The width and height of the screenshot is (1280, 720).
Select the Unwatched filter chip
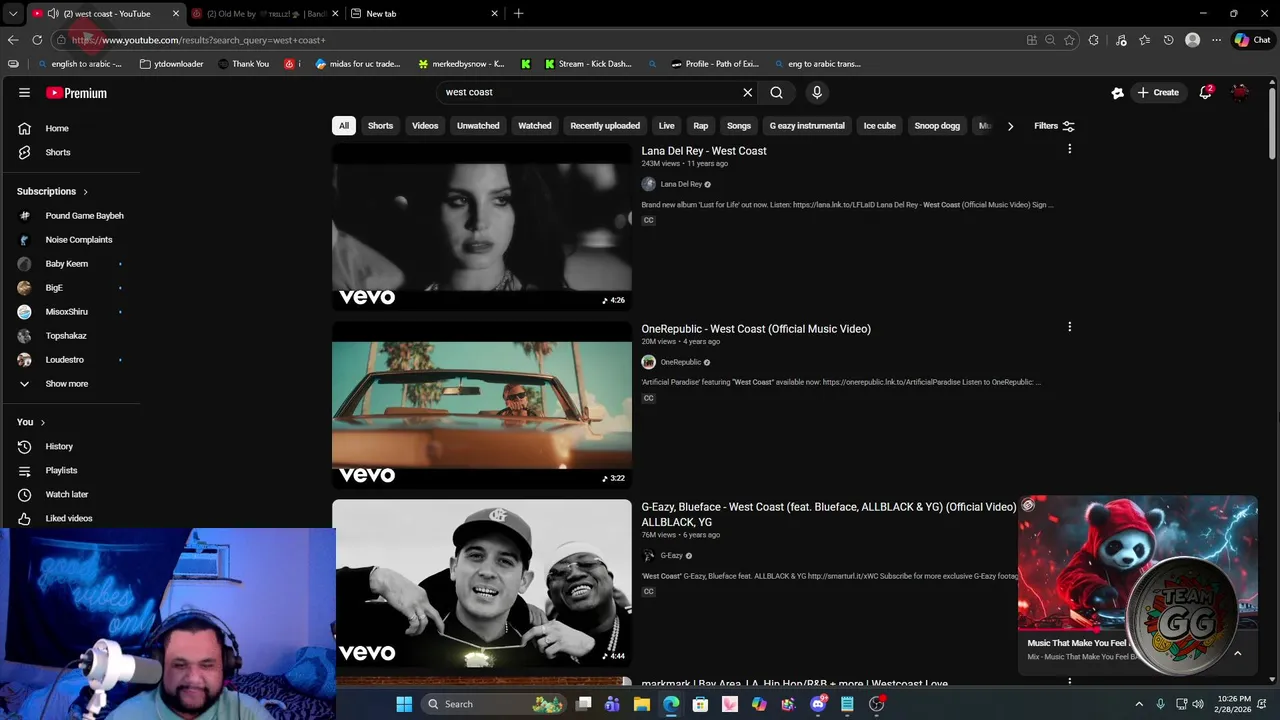tap(478, 126)
